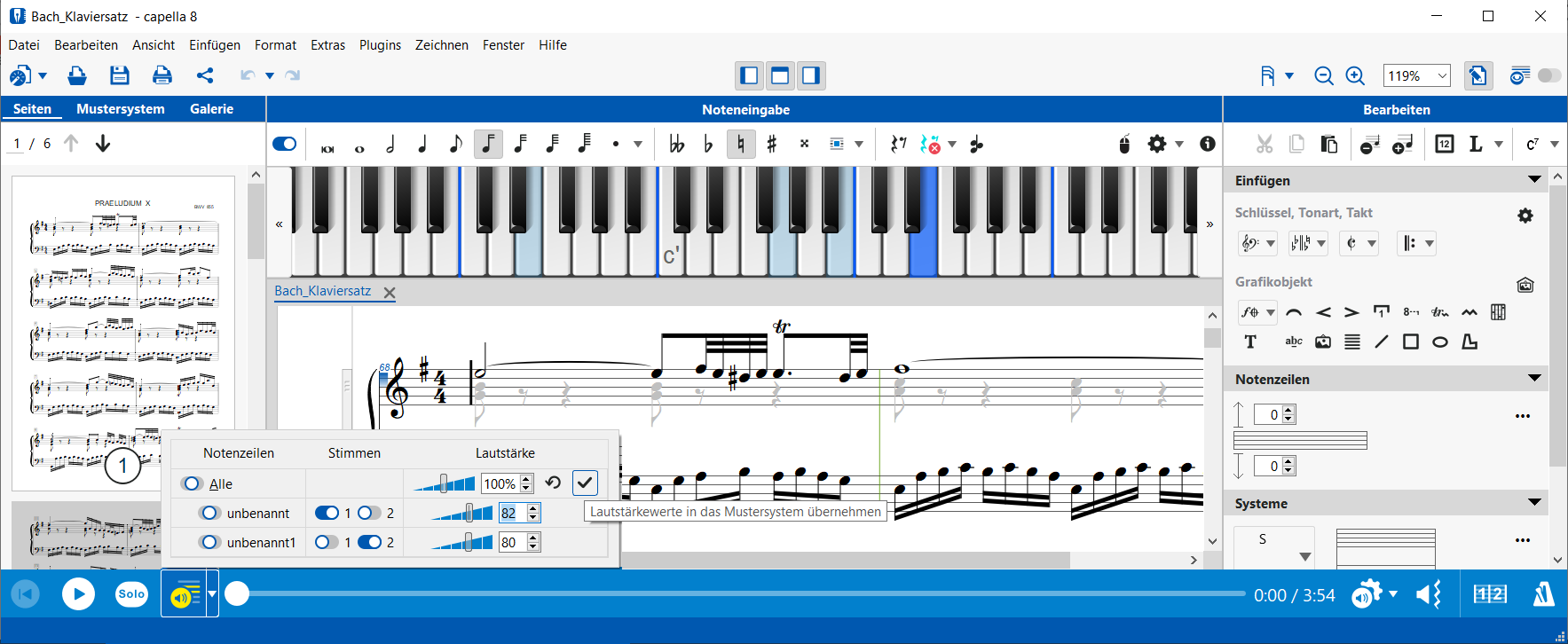Insert crescendo hairpin graphic object
This screenshot has height=644, width=1568.
click(1323, 312)
